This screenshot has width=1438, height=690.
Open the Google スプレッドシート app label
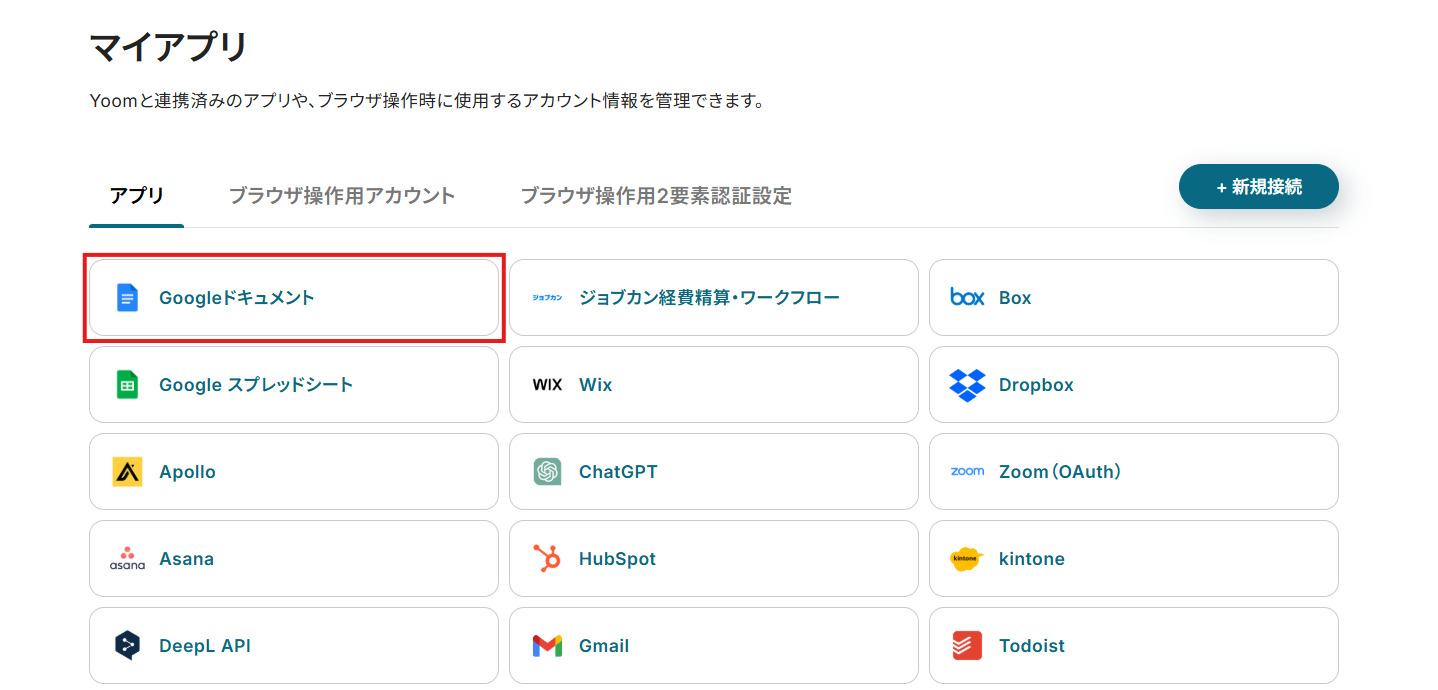[256, 385]
